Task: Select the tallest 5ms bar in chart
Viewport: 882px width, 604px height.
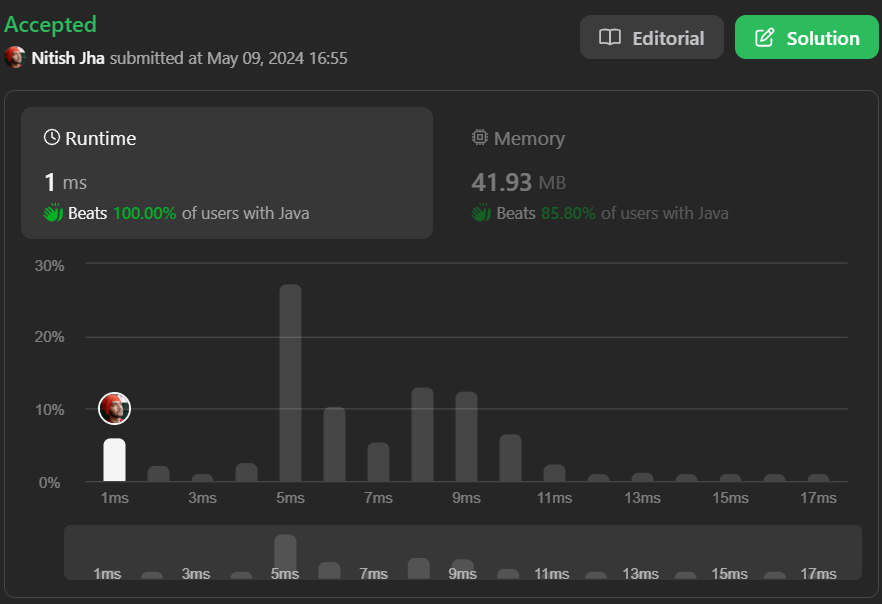Action: click(290, 383)
